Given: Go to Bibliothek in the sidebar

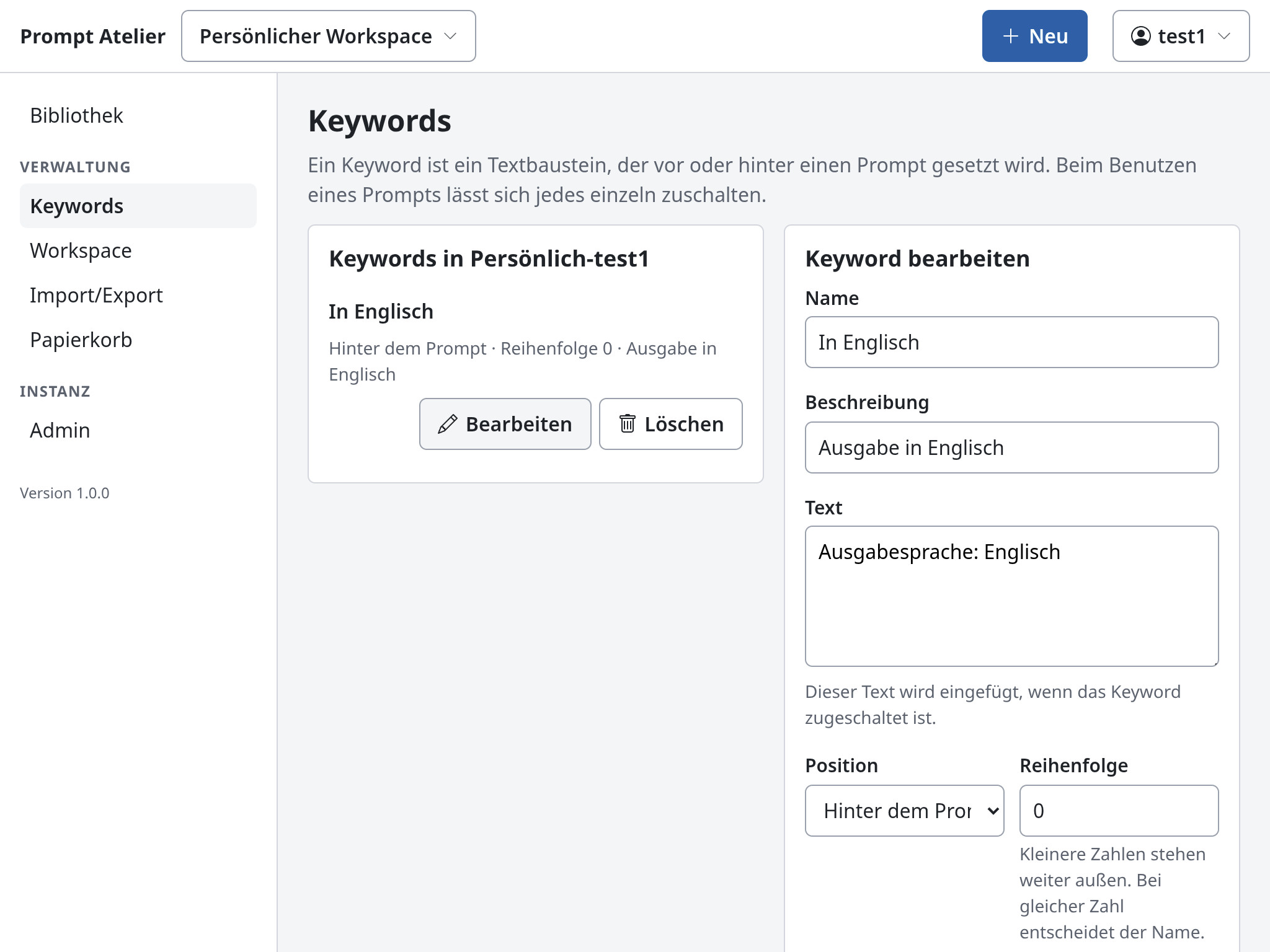Looking at the screenshot, I should (x=138, y=115).
